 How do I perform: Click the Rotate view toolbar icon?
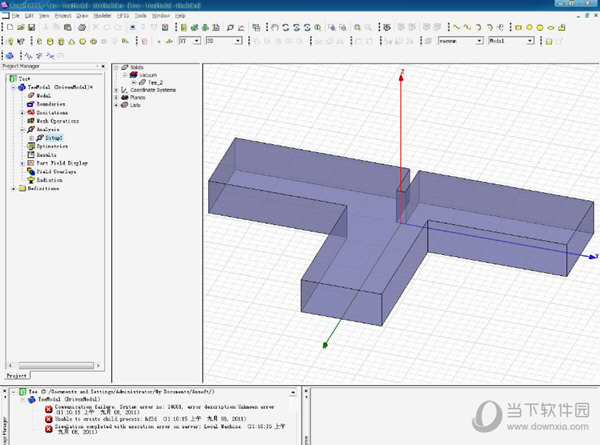(285, 27)
